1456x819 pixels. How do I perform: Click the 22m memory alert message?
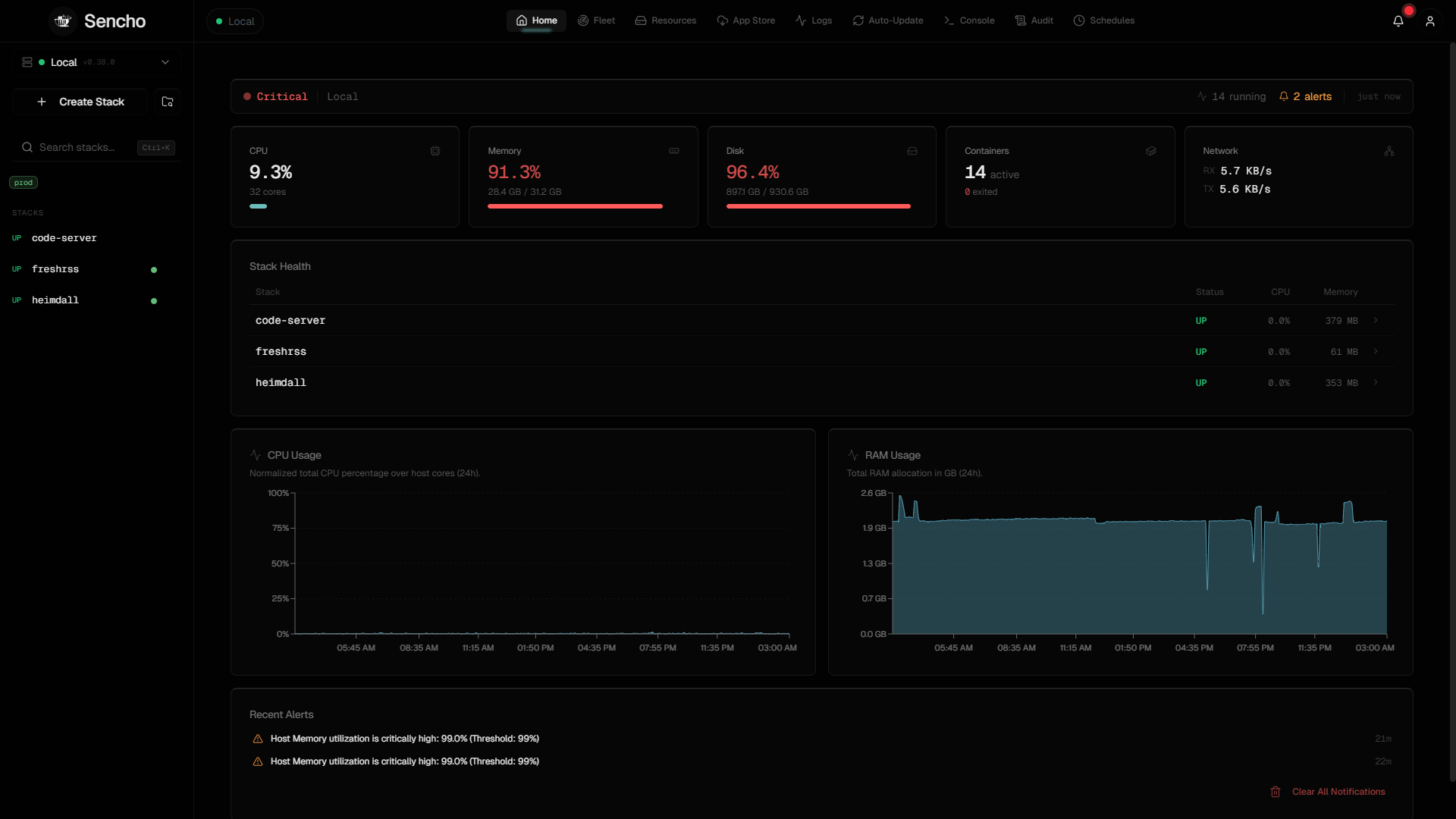pos(405,761)
